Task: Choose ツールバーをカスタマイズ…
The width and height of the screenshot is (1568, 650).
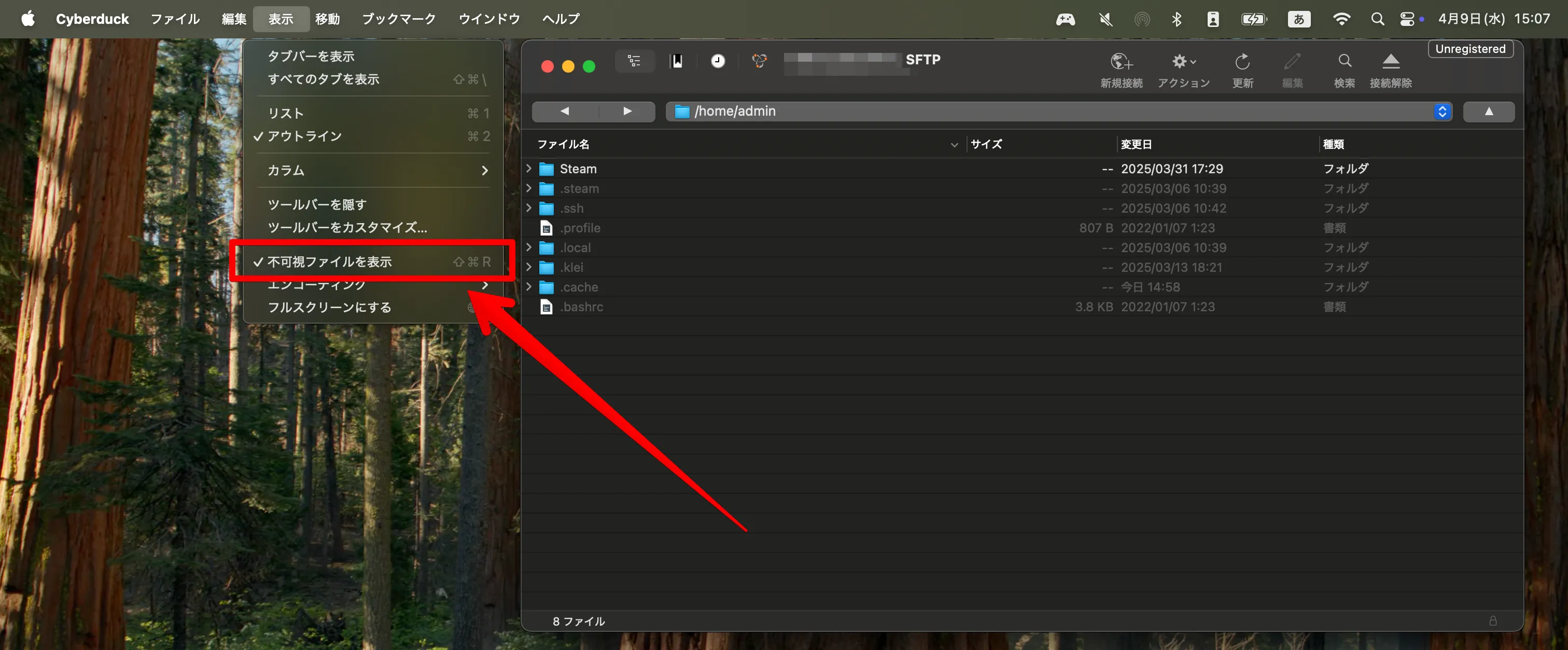Action: (373, 227)
